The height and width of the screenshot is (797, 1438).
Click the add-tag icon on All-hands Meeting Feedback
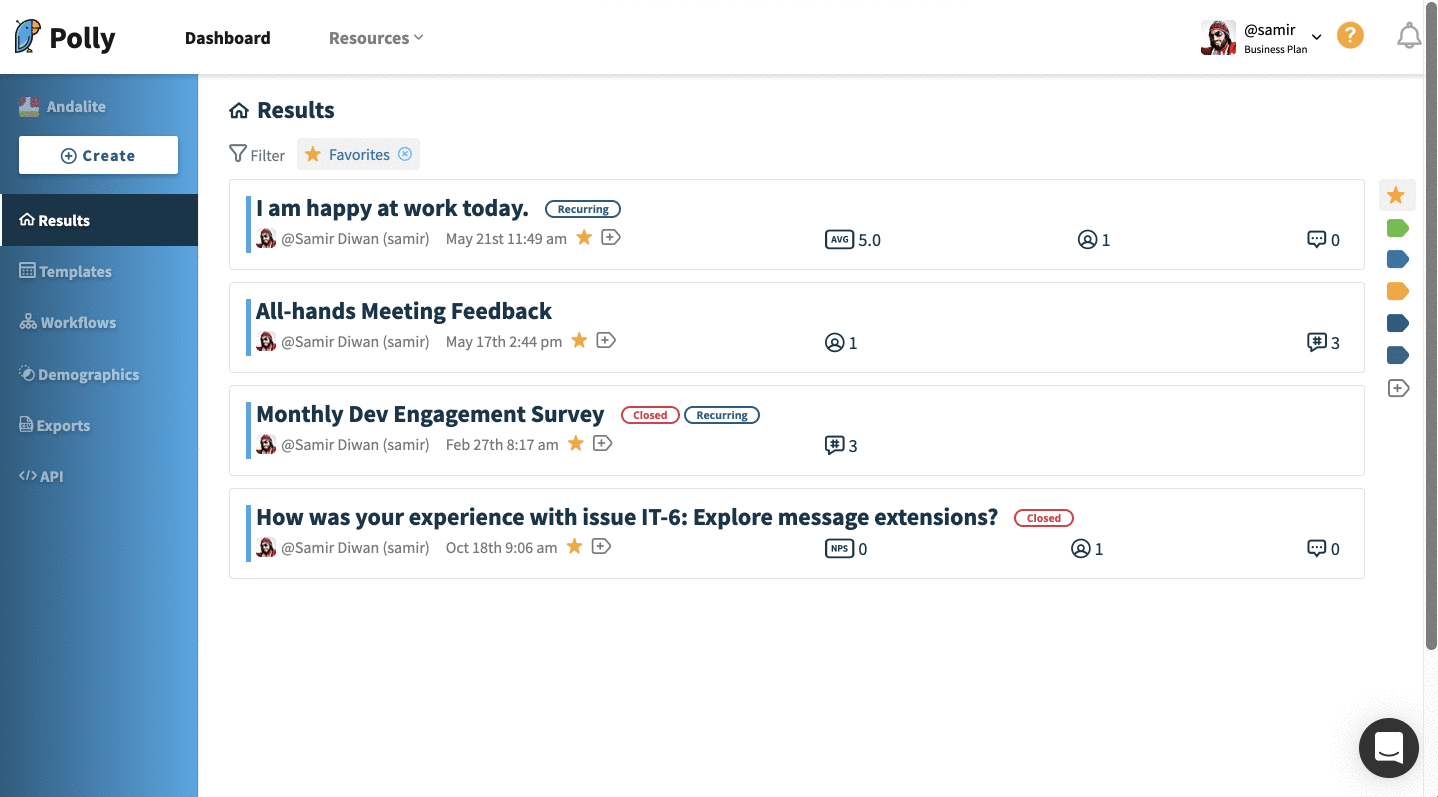(606, 340)
